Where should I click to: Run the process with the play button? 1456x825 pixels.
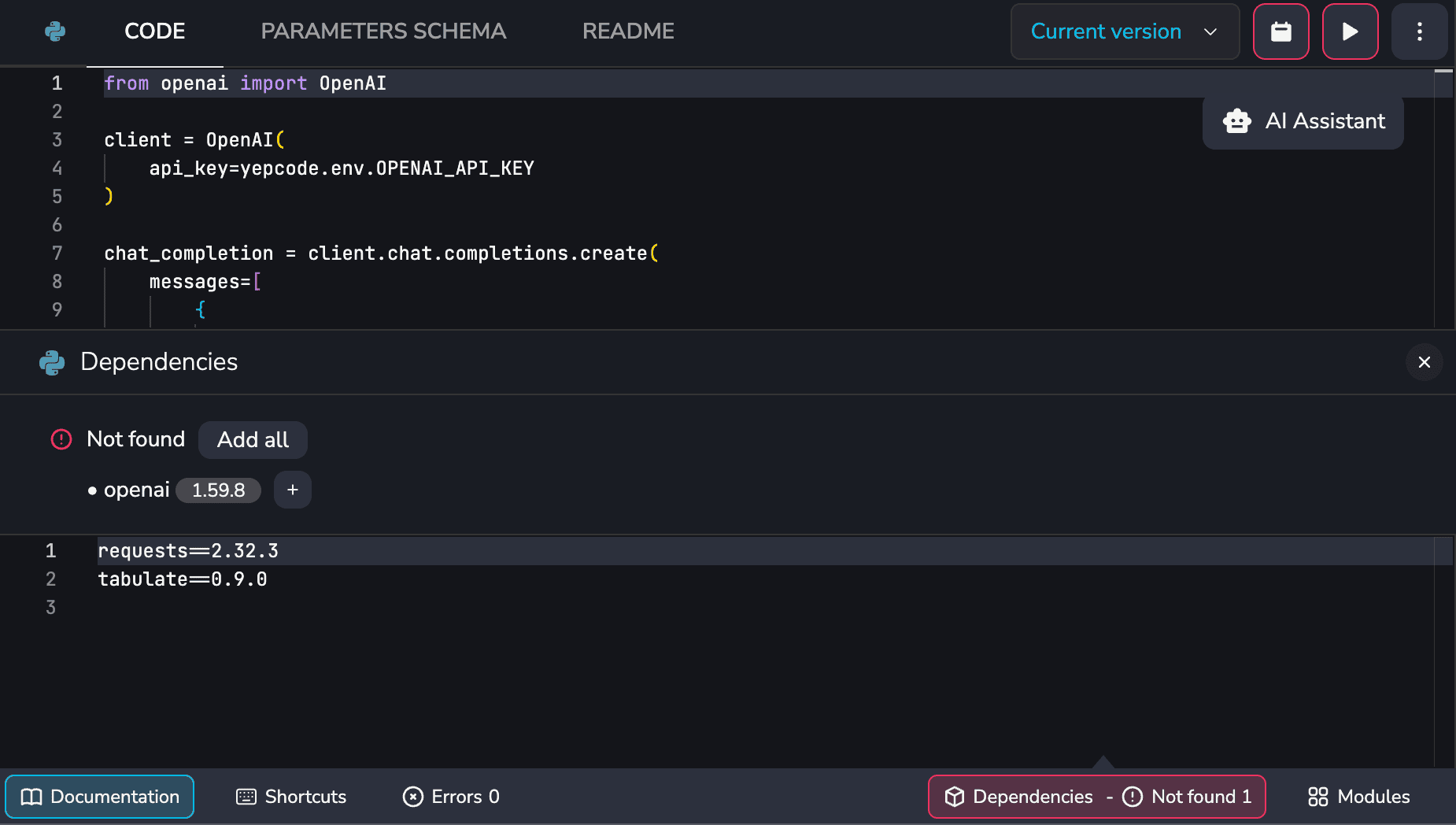[x=1351, y=31]
